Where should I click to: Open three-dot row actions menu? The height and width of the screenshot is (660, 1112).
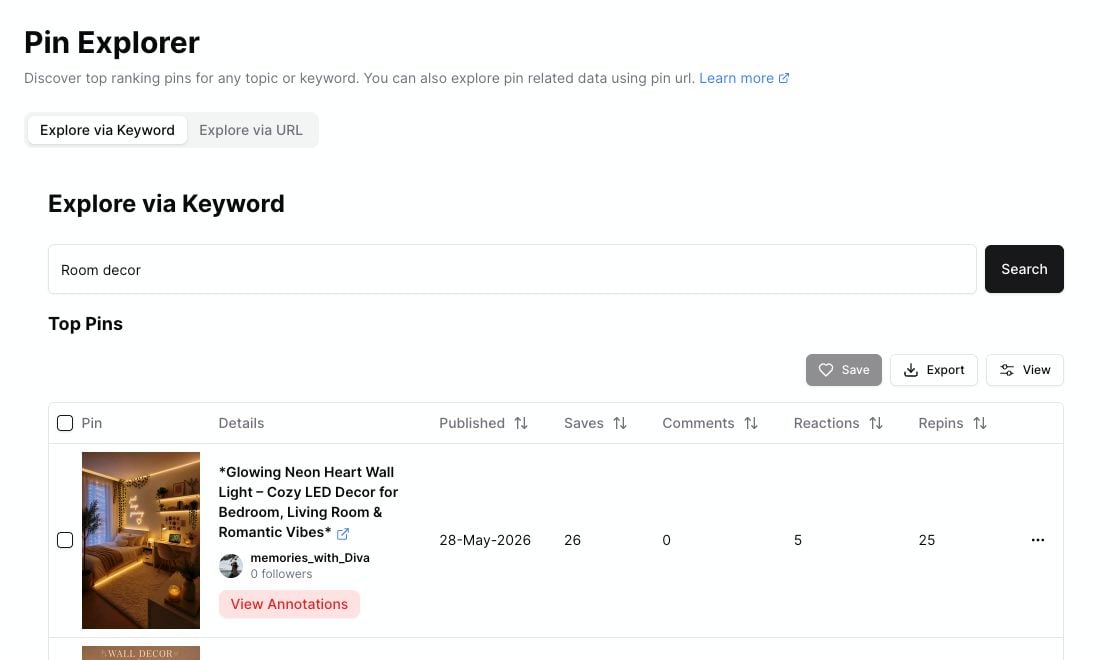pyautogui.click(x=1038, y=540)
